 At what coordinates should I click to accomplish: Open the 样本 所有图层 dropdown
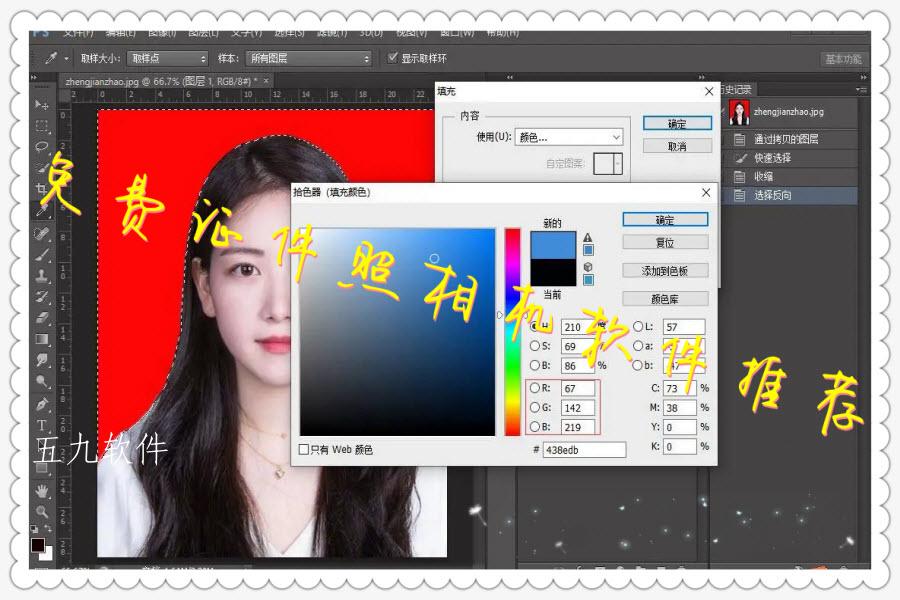[x=308, y=59]
